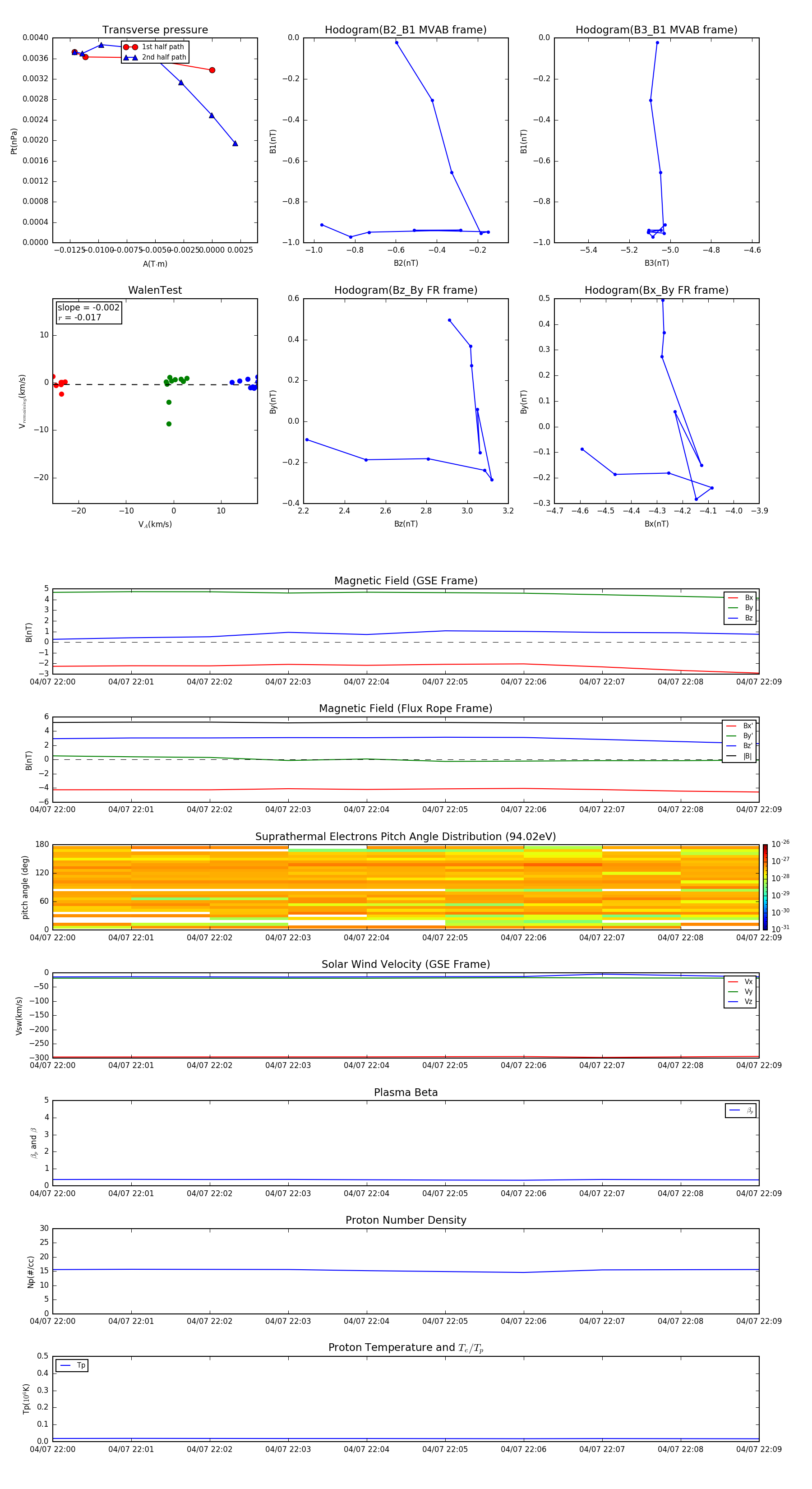Image resolution: width=812 pixels, height=1489 pixels.
Task: Click the Bx legend entry in GSE magnetic field
Action: [740, 598]
